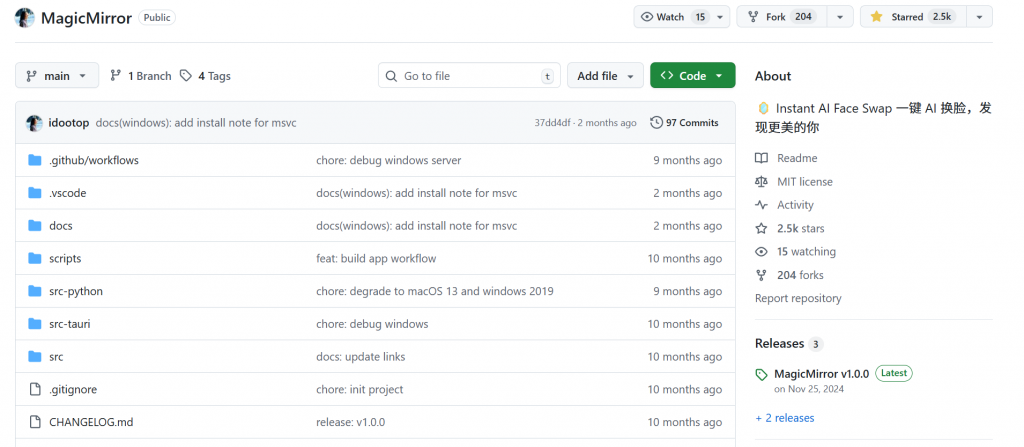Click the + 2 releases link
Screen dimensions: 1024x447
(784, 418)
